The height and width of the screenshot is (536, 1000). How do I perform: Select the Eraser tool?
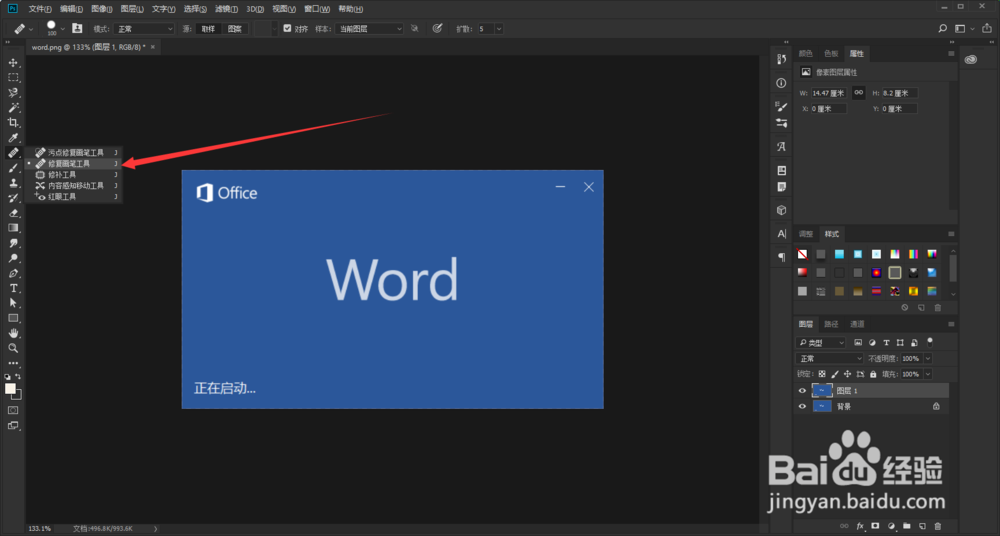click(x=13, y=213)
